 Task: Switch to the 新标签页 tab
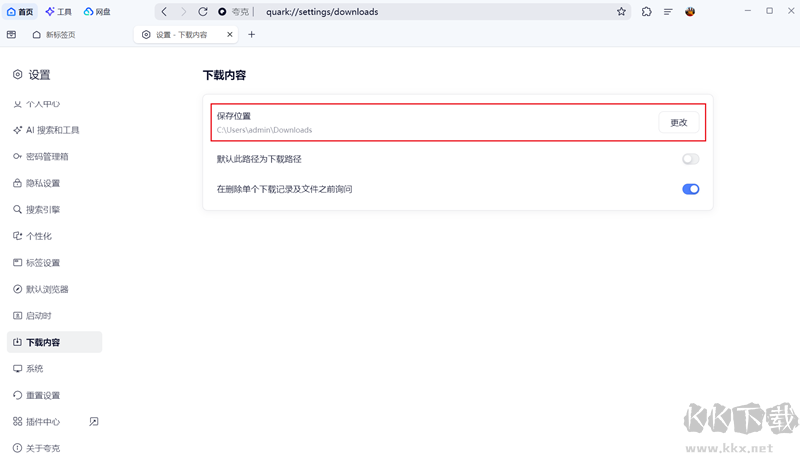[x=60, y=34]
